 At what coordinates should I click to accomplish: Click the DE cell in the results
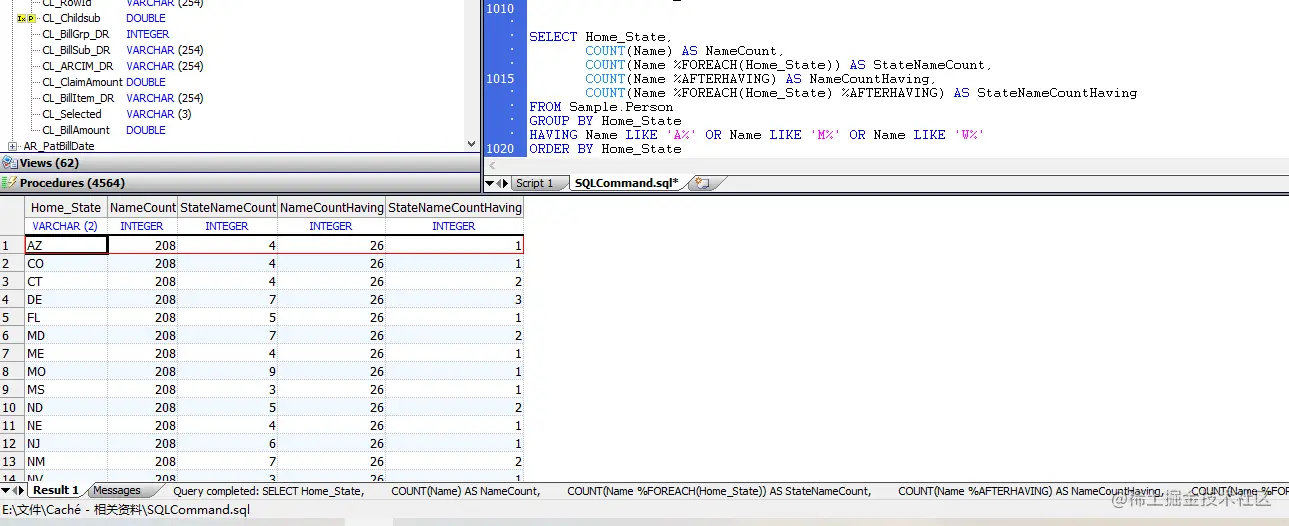66,299
